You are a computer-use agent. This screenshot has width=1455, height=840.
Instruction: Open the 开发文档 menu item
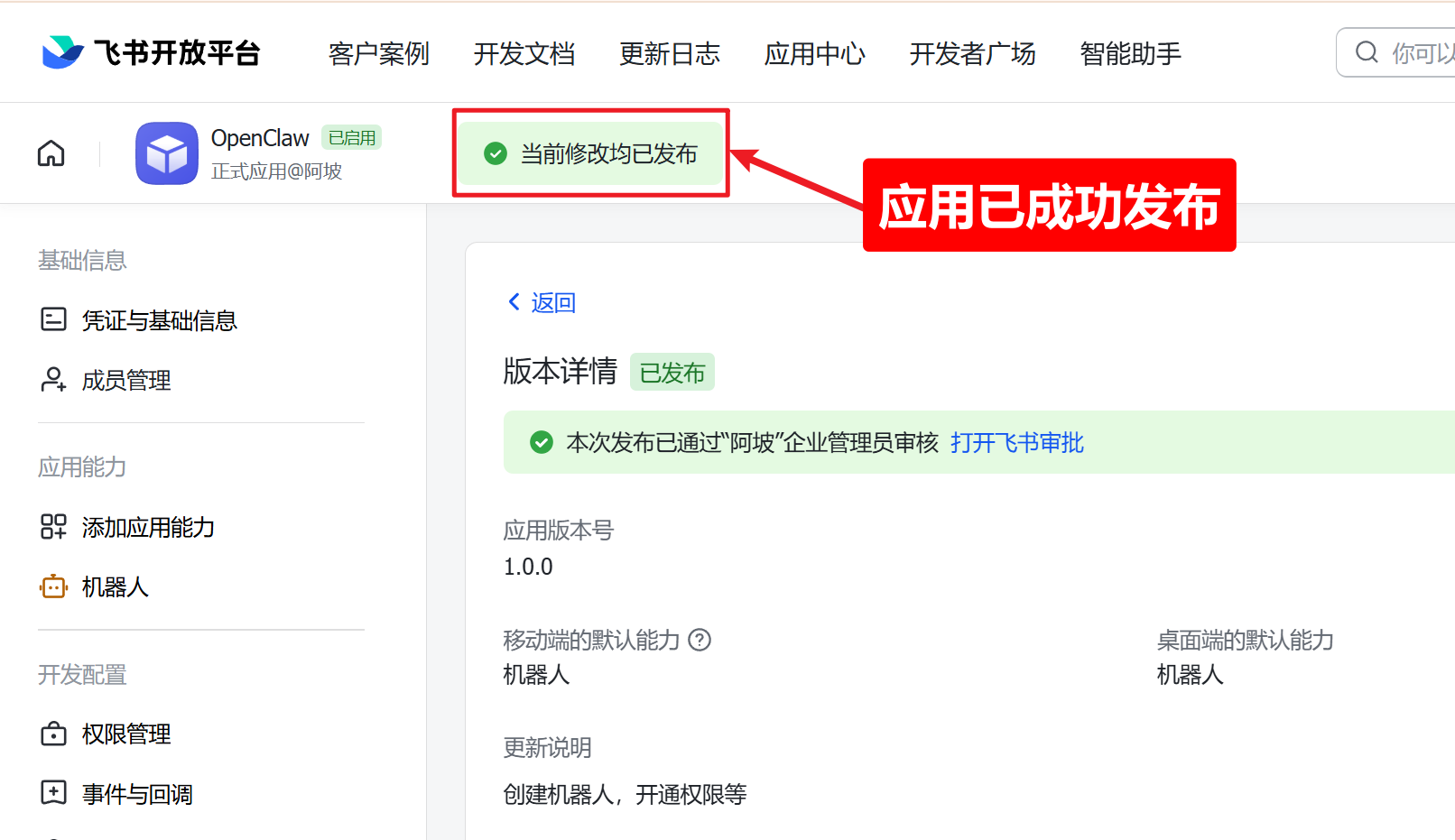coord(524,54)
